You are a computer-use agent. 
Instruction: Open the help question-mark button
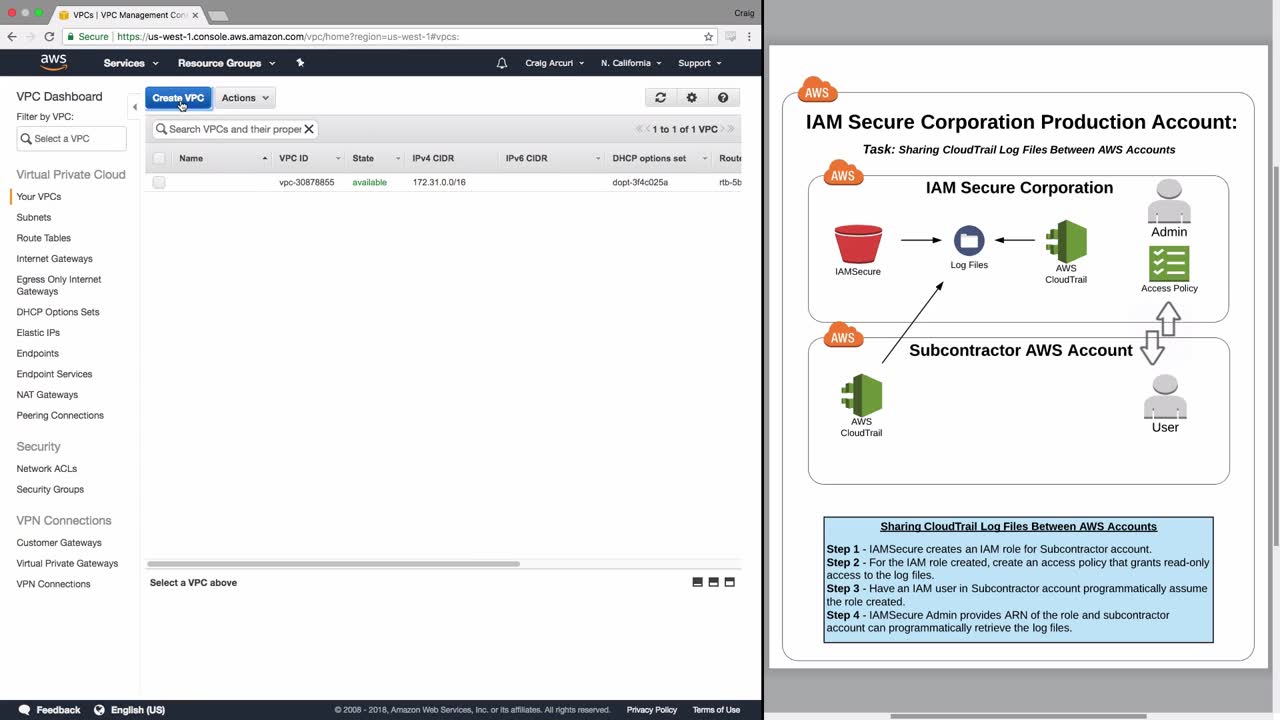coord(723,98)
